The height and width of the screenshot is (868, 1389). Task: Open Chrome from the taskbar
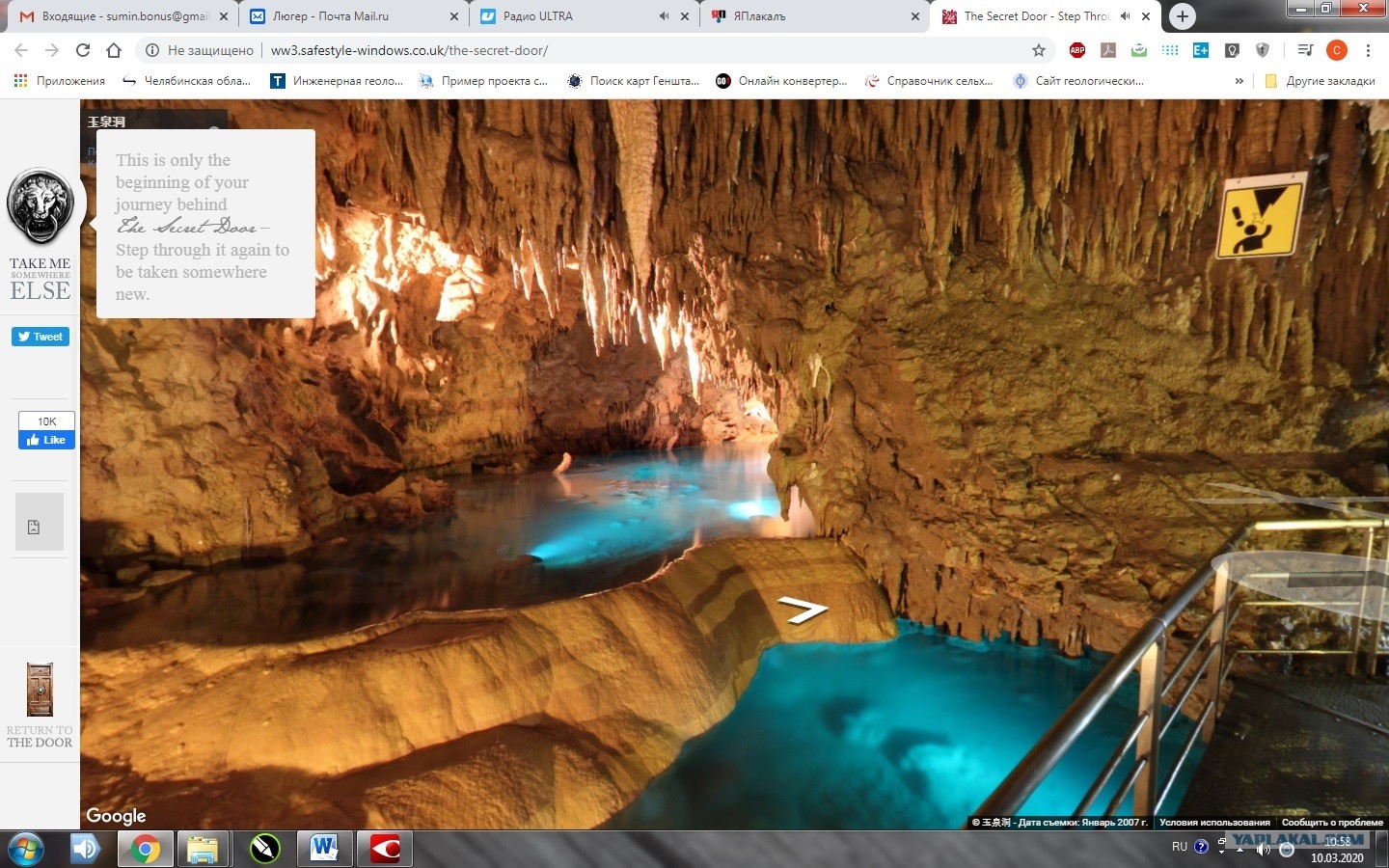click(146, 849)
